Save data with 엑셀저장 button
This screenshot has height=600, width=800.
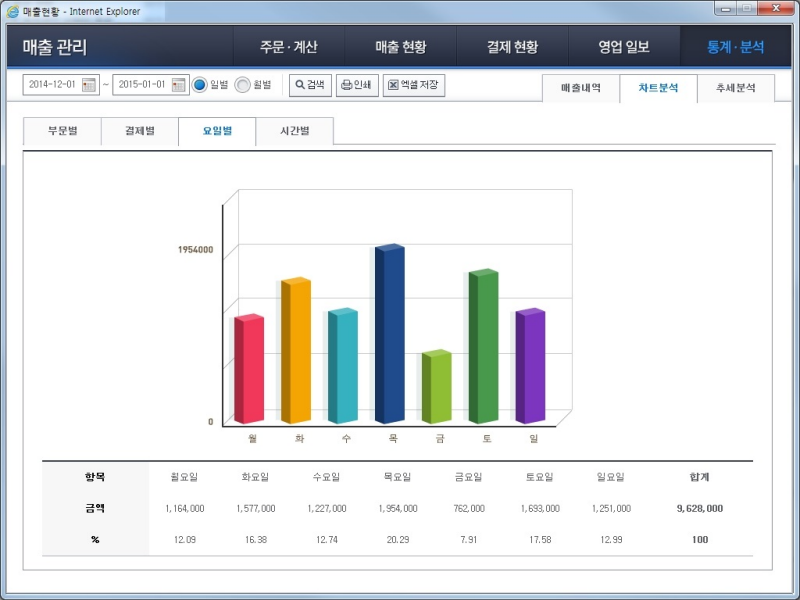coord(414,85)
